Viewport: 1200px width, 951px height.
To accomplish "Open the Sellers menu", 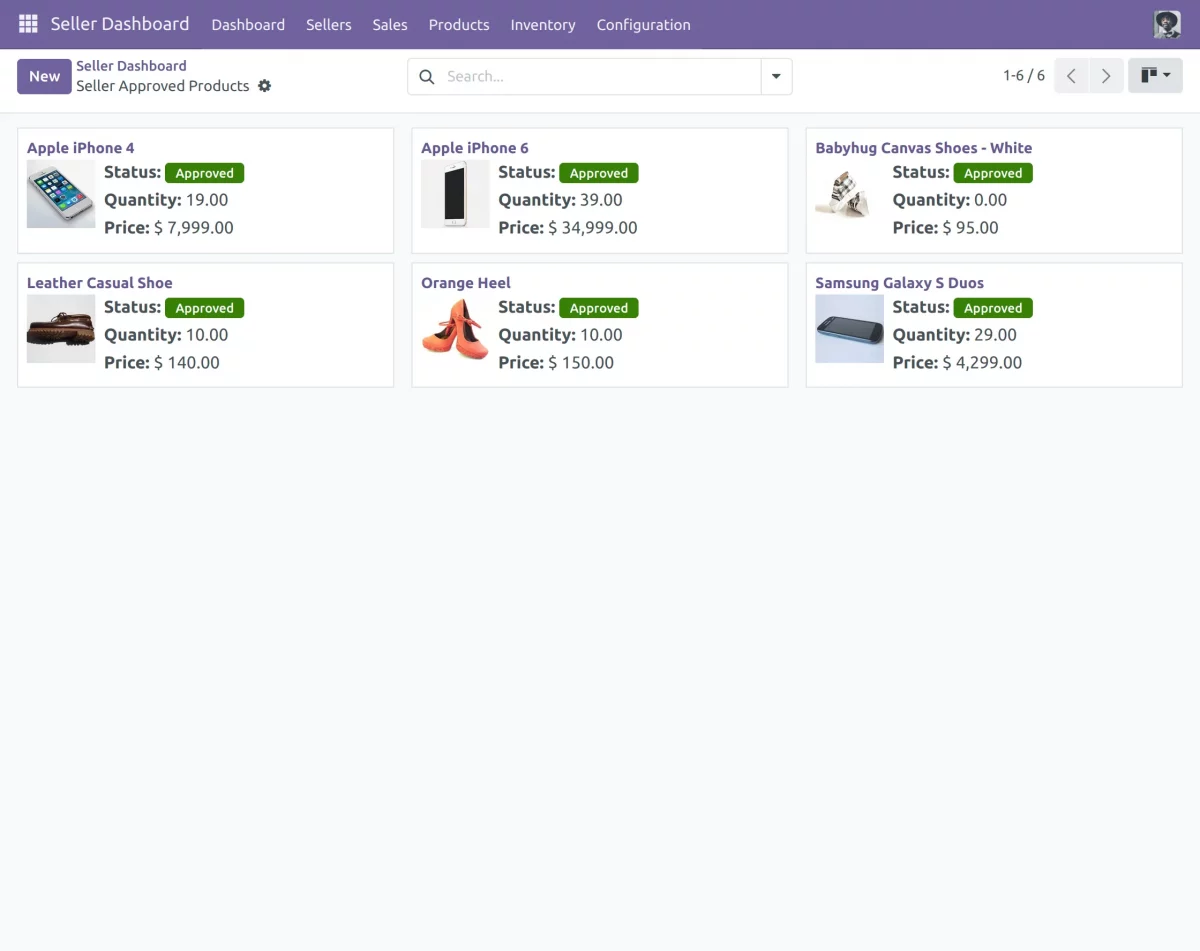I will (328, 24).
